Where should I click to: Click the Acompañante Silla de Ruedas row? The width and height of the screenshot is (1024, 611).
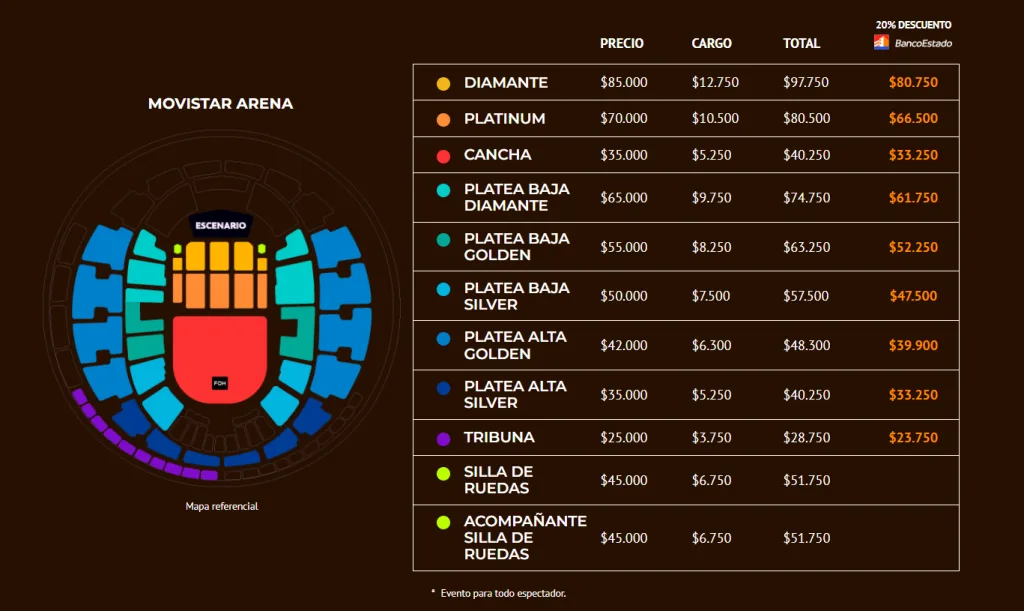tap(686, 538)
